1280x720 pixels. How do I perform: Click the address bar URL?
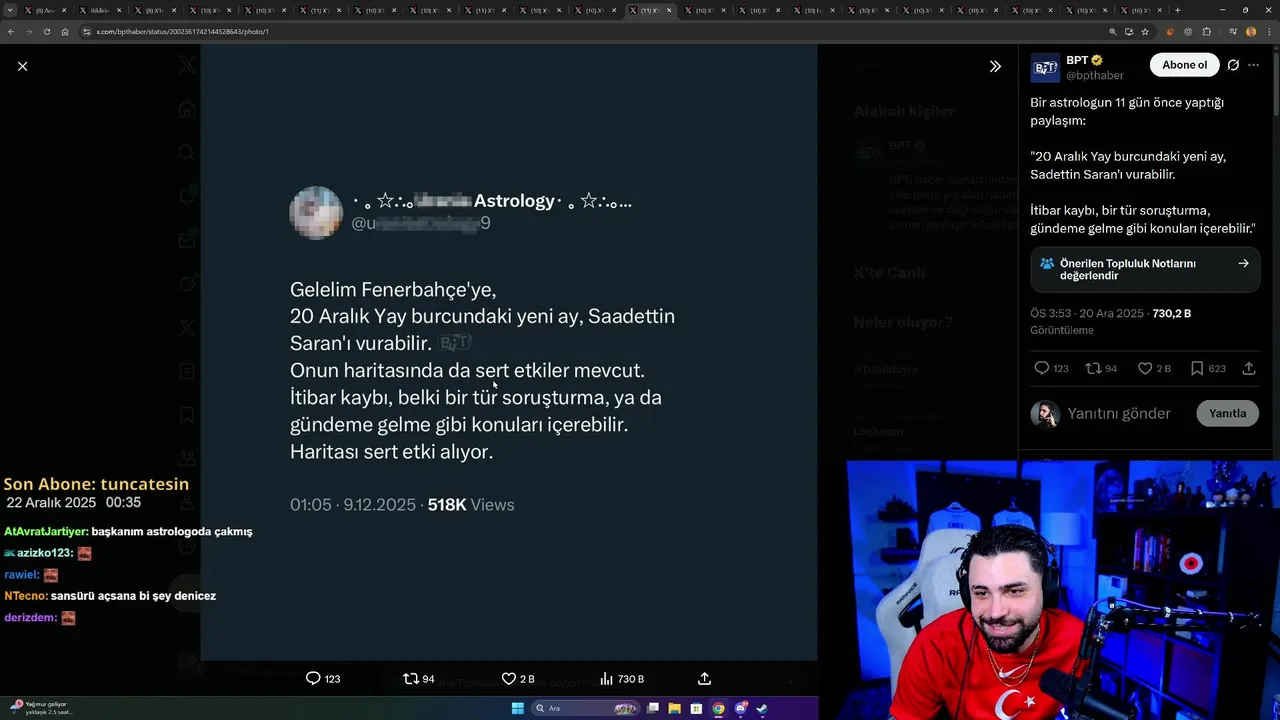point(182,31)
